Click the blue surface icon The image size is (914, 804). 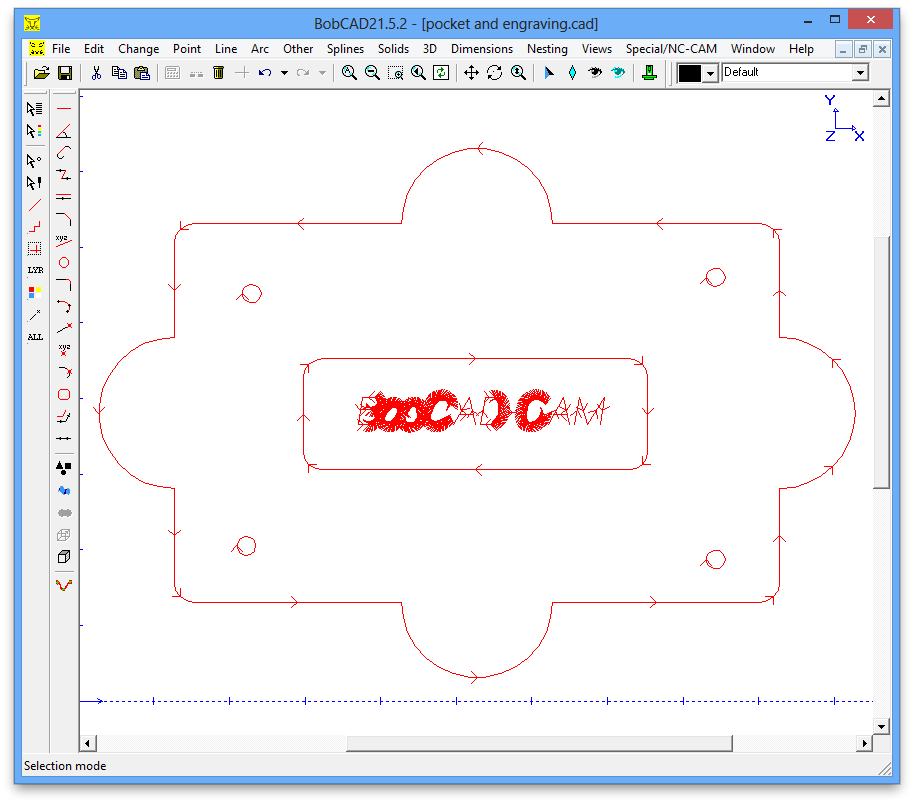pos(64,490)
